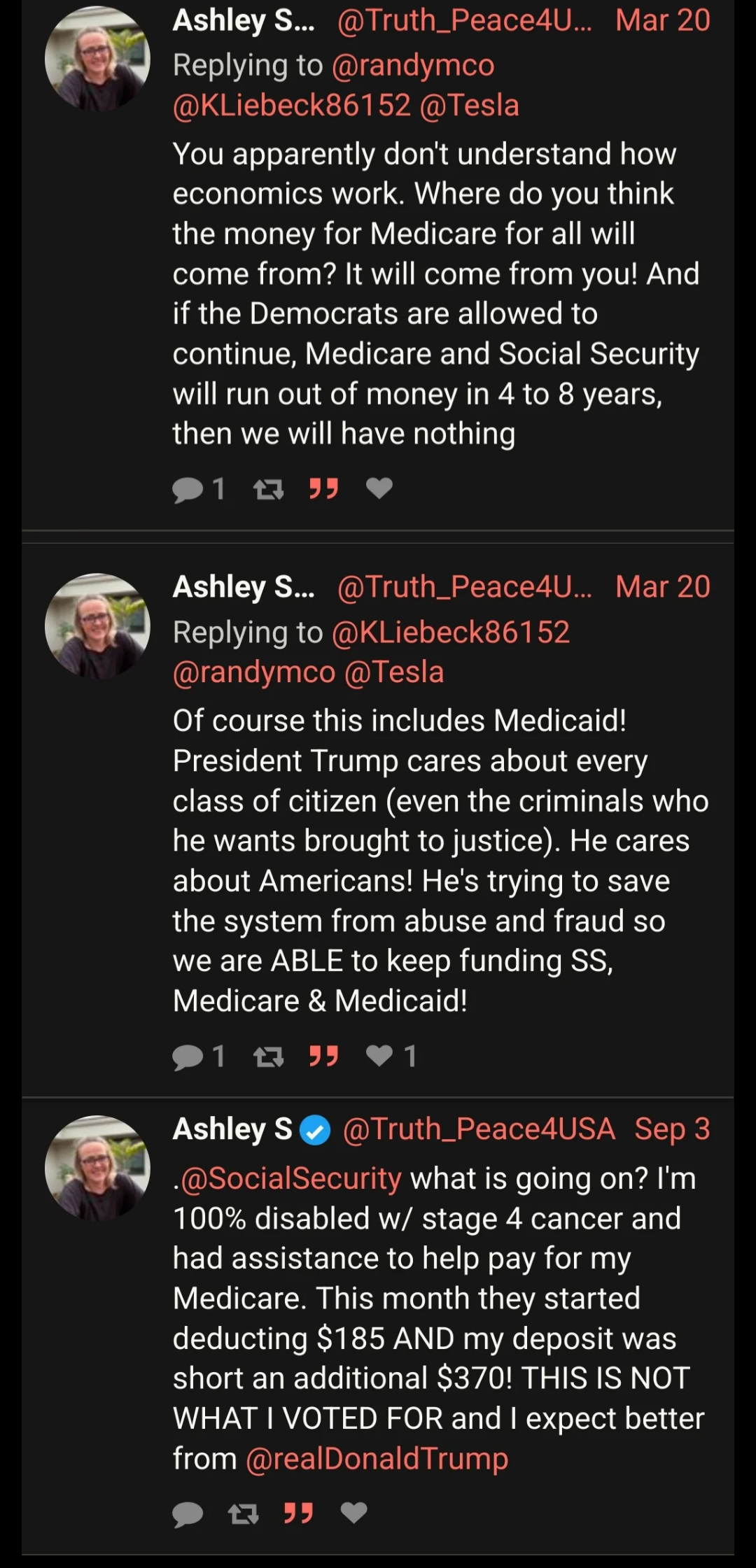This screenshot has height=1568, width=756.
Task: Reply to the Medicare for all tweet
Action: tap(188, 489)
